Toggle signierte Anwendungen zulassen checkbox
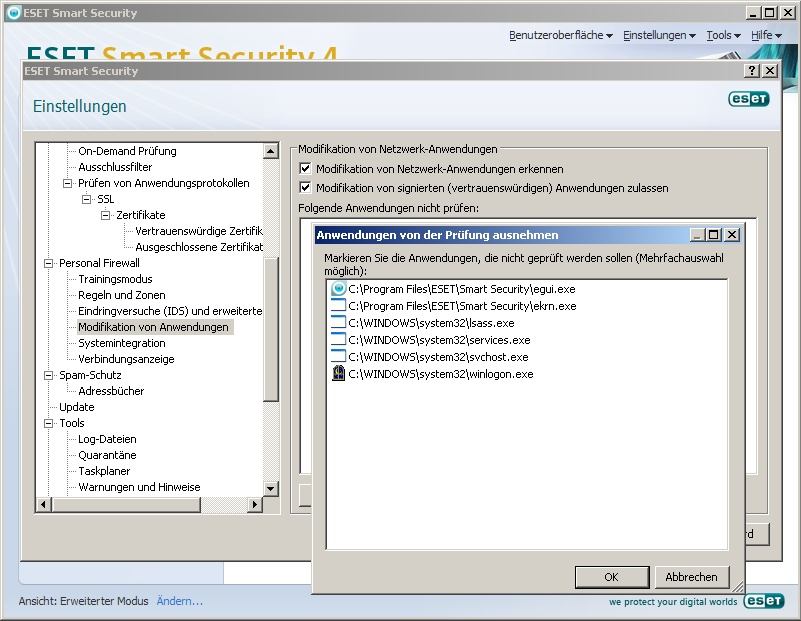 coord(305,187)
